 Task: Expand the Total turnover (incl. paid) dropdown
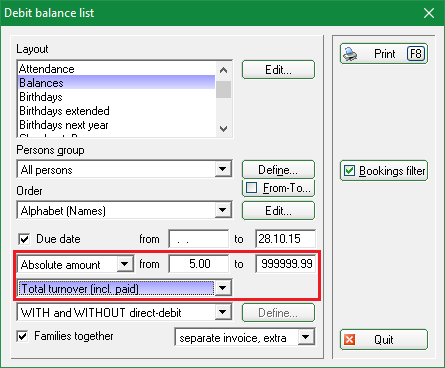tap(223, 288)
